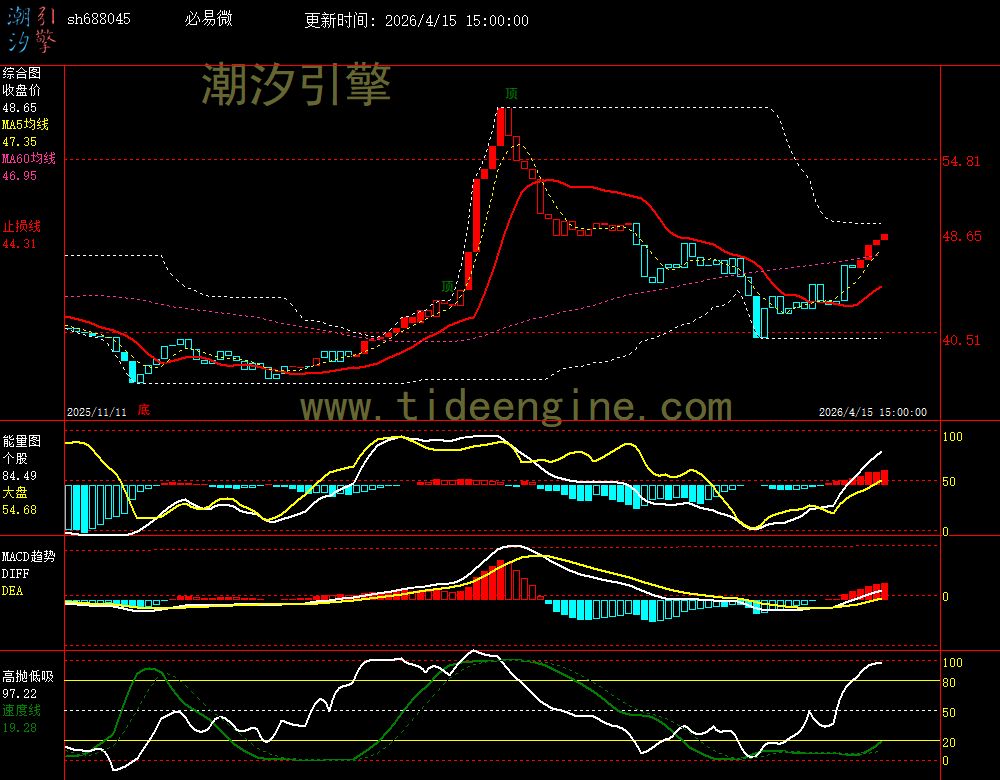Click the latest red MACD histogram bar

[884, 590]
